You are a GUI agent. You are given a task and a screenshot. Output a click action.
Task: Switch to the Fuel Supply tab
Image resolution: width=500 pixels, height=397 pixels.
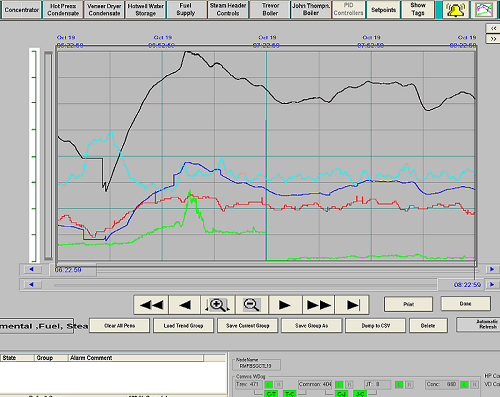pyautogui.click(x=186, y=10)
